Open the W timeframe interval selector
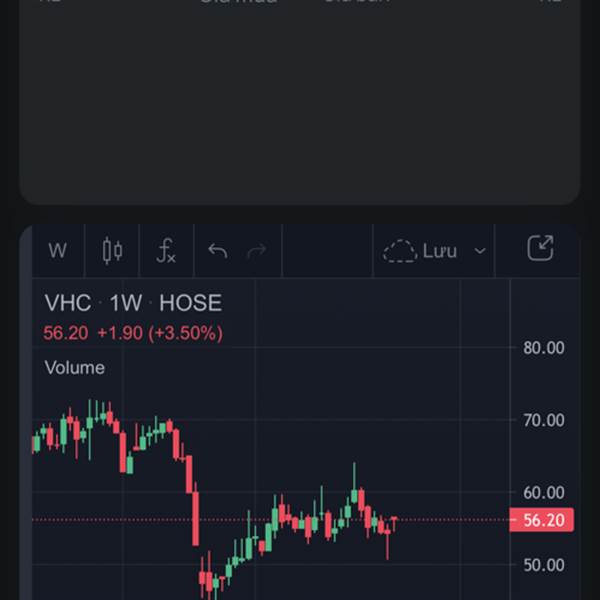Viewport: 600px width, 600px height. tap(58, 251)
